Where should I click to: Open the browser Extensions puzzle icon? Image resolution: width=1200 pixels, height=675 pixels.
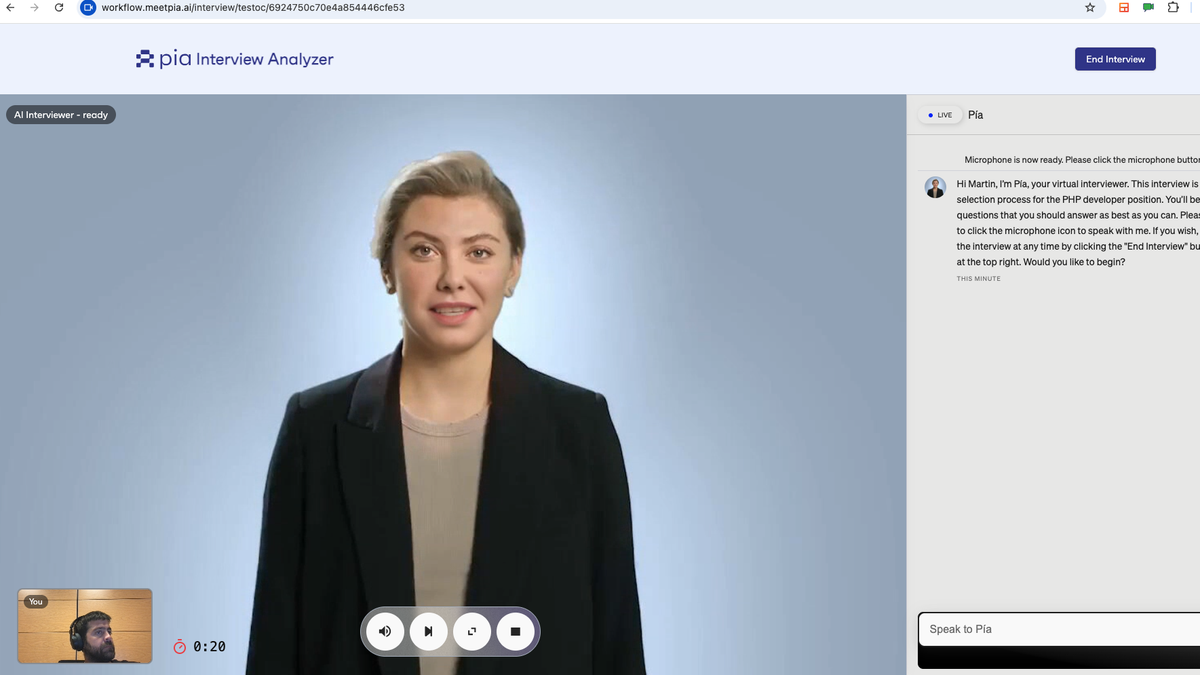pyautogui.click(x=1173, y=8)
